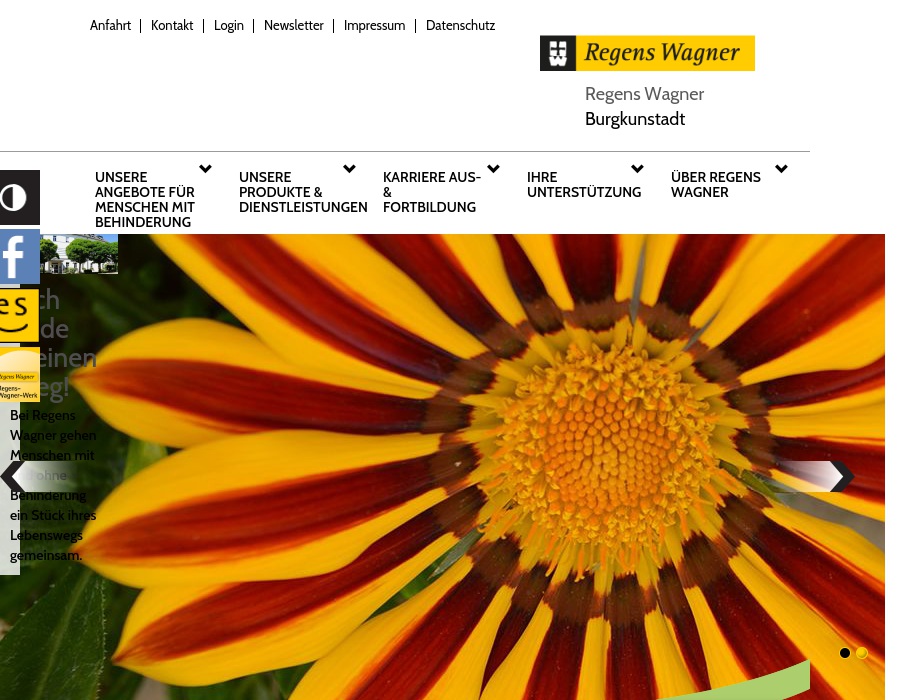Open the Regens-Wagner-Werk badge icon

click(x=19, y=376)
